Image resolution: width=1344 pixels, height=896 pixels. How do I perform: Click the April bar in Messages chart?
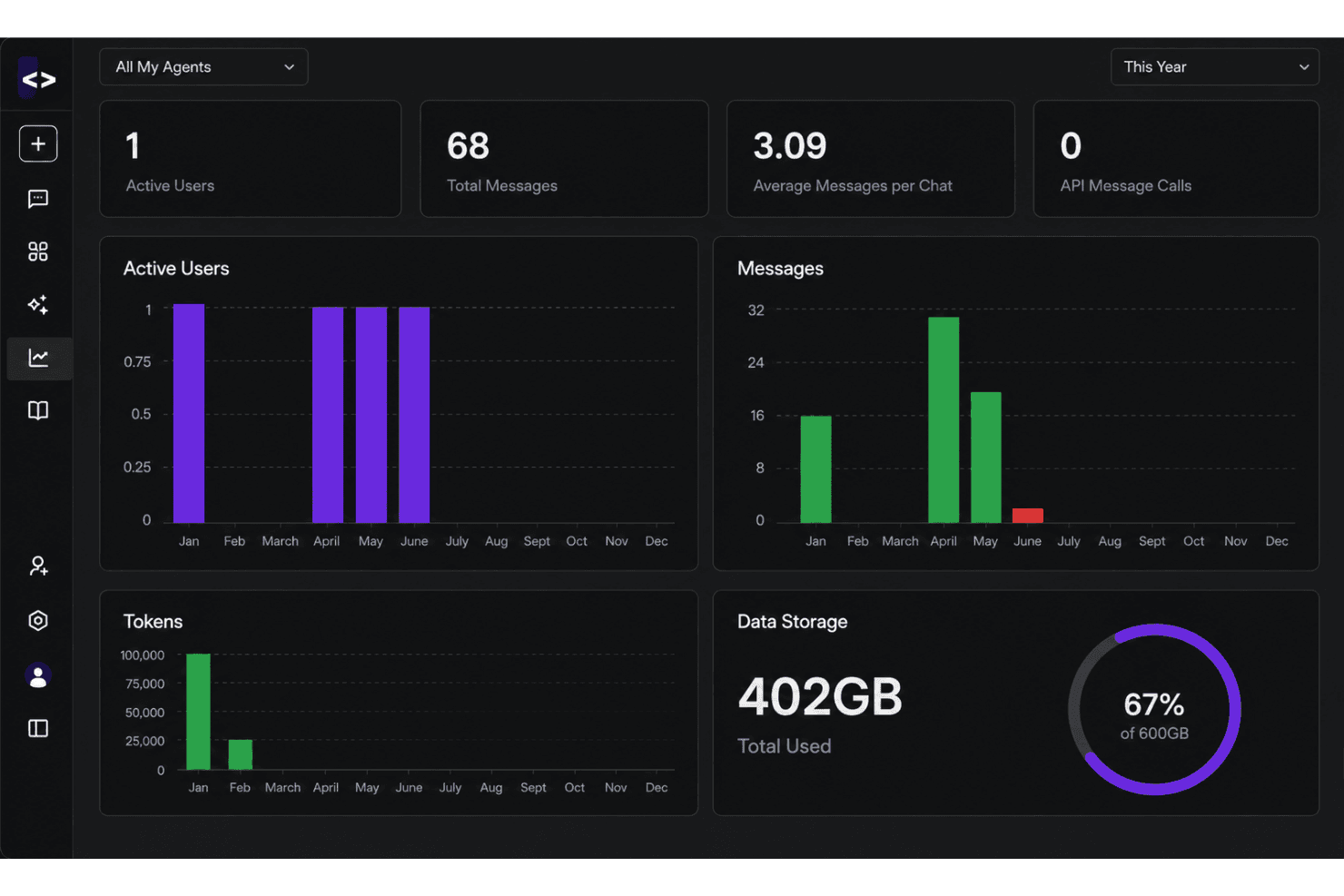(x=944, y=419)
